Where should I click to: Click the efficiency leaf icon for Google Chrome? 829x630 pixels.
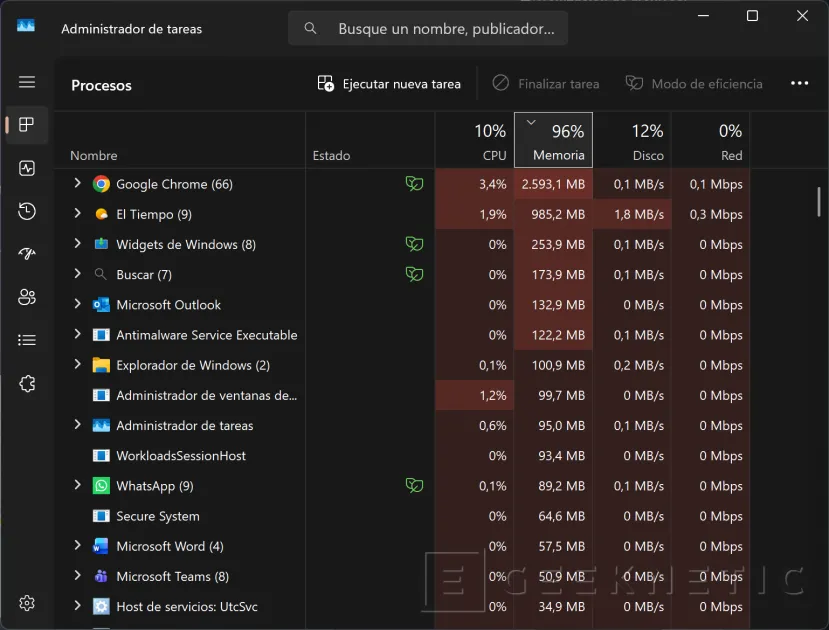click(414, 183)
